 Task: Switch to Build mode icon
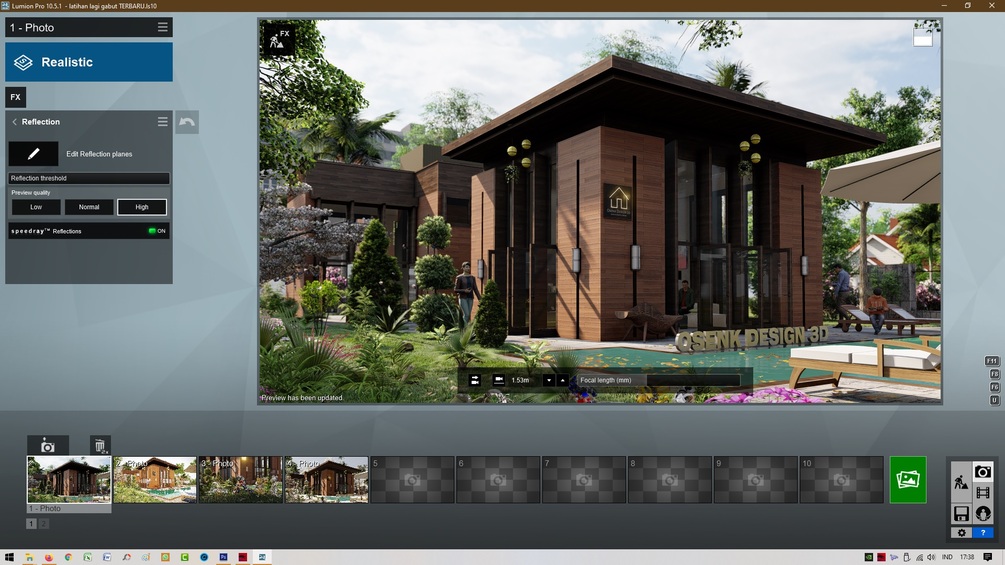[x=961, y=482]
